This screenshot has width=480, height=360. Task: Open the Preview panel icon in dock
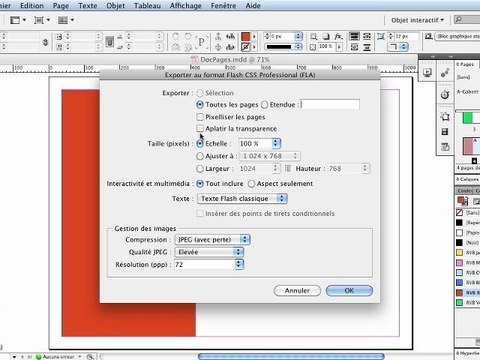(427, 73)
